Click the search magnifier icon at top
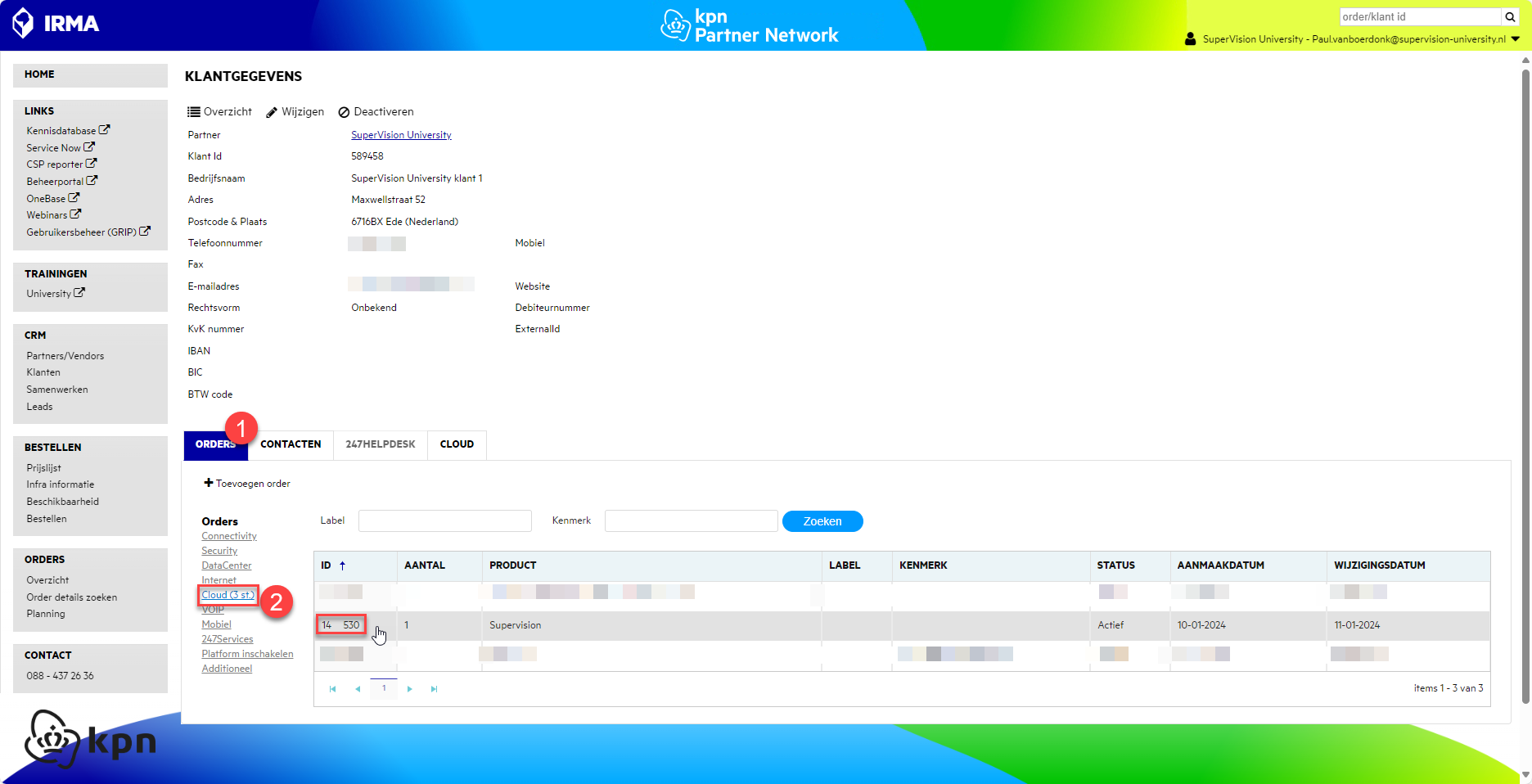The width and height of the screenshot is (1532, 784). [x=1510, y=17]
